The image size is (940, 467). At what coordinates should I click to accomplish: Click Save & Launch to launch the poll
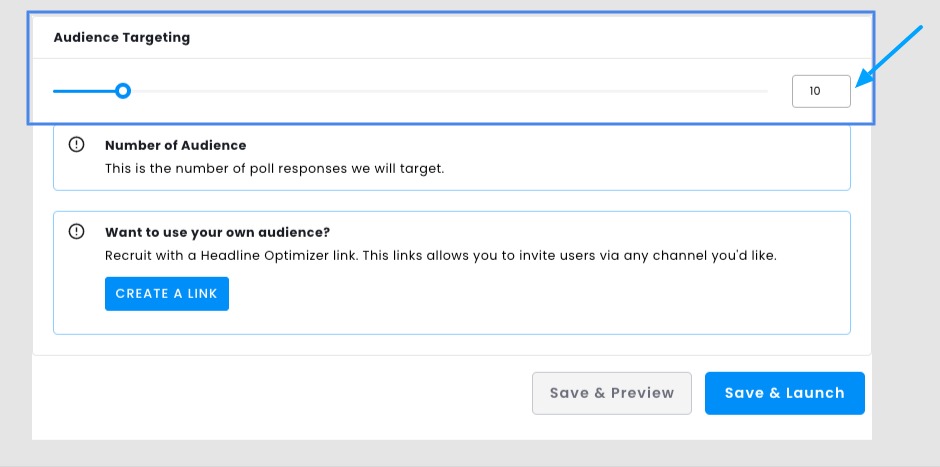tap(784, 393)
